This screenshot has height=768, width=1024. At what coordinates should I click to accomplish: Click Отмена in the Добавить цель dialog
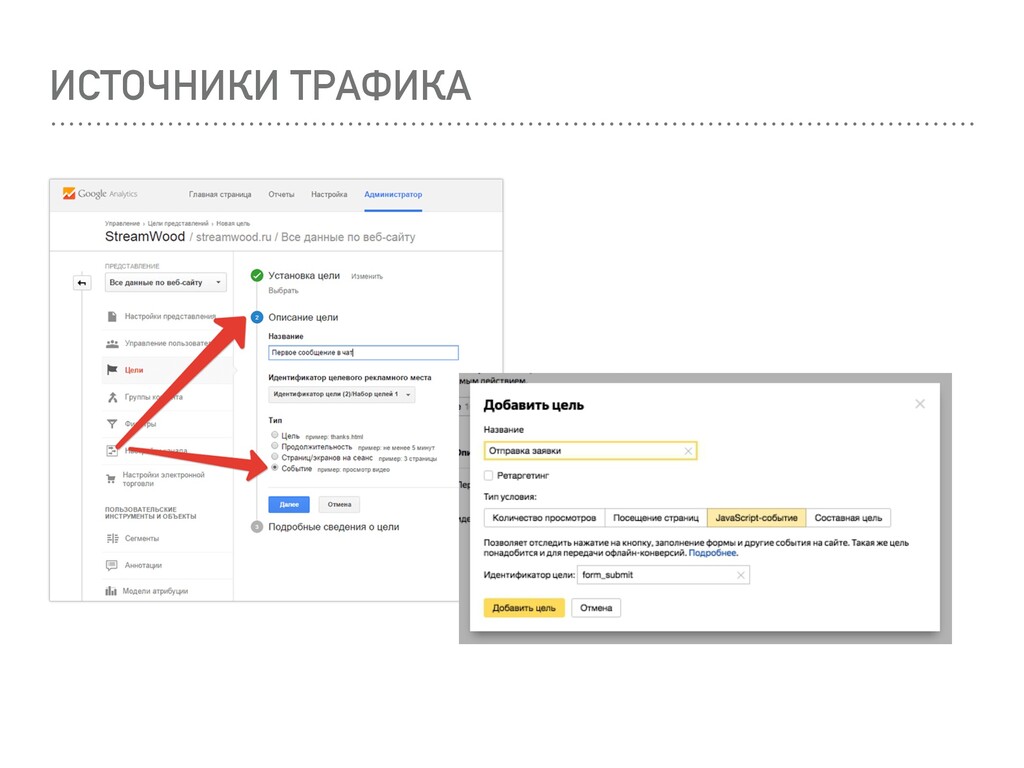596,608
